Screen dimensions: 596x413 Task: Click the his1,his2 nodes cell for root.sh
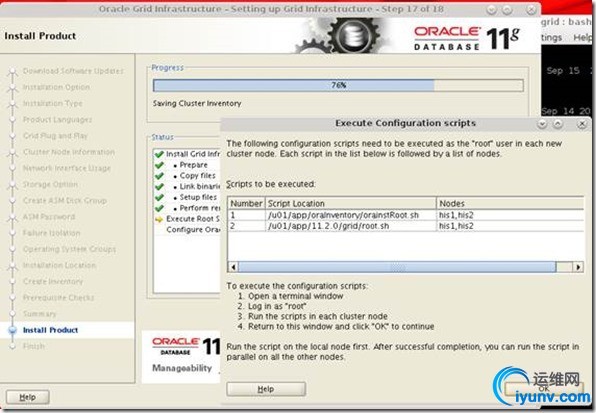(456, 226)
